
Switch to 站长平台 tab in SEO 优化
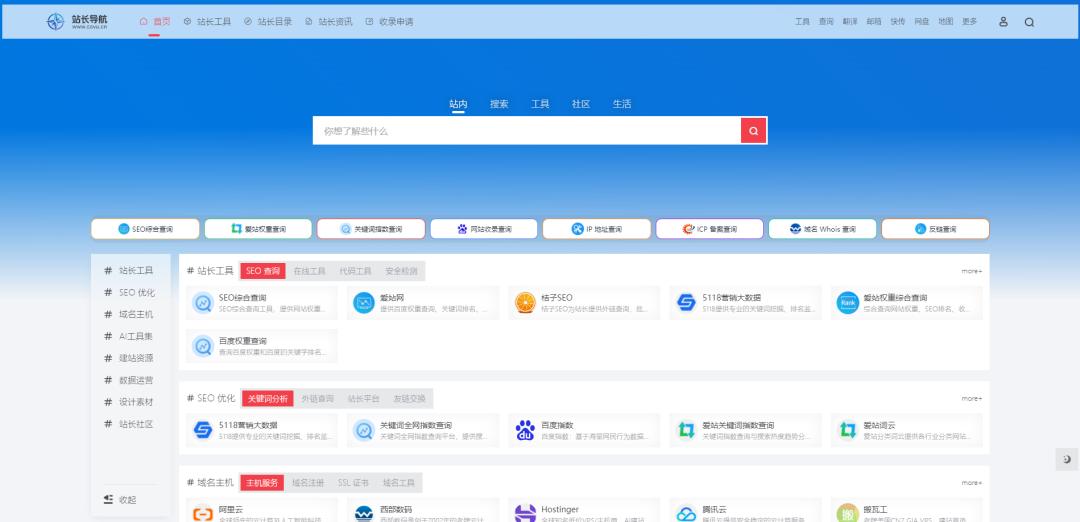[x=364, y=398]
